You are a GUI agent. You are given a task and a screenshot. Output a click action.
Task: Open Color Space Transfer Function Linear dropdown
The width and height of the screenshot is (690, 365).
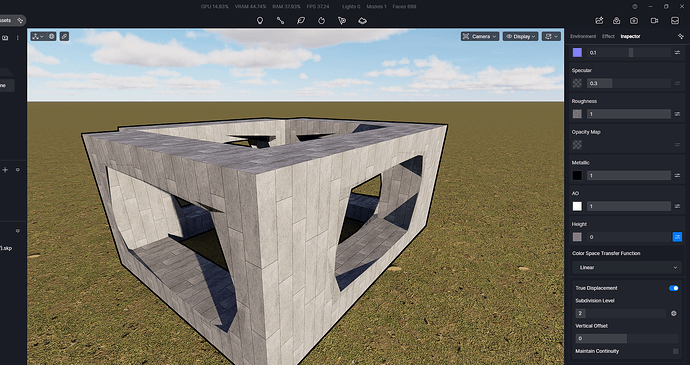pyautogui.click(x=627, y=267)
